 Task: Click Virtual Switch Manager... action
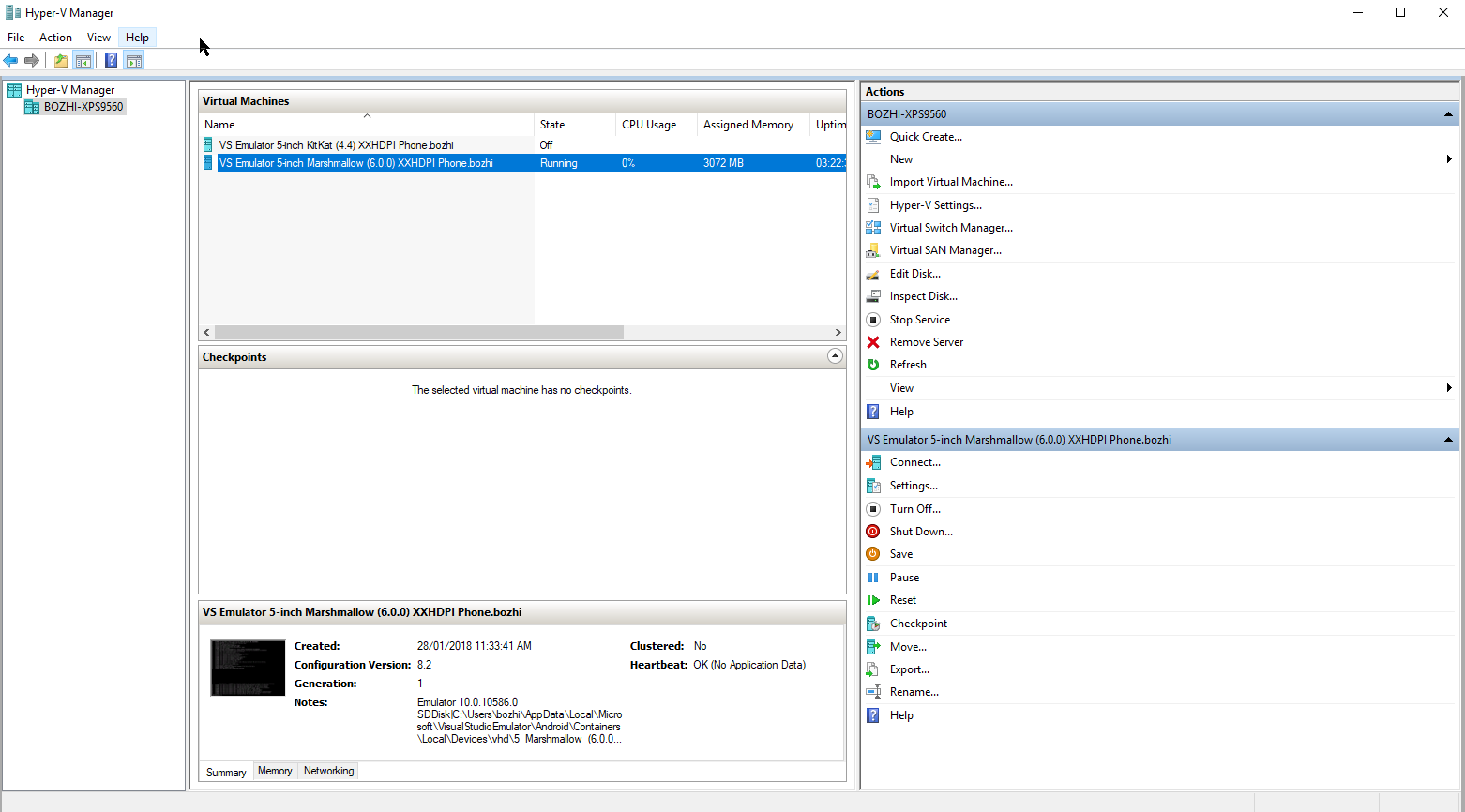[951, 228]
